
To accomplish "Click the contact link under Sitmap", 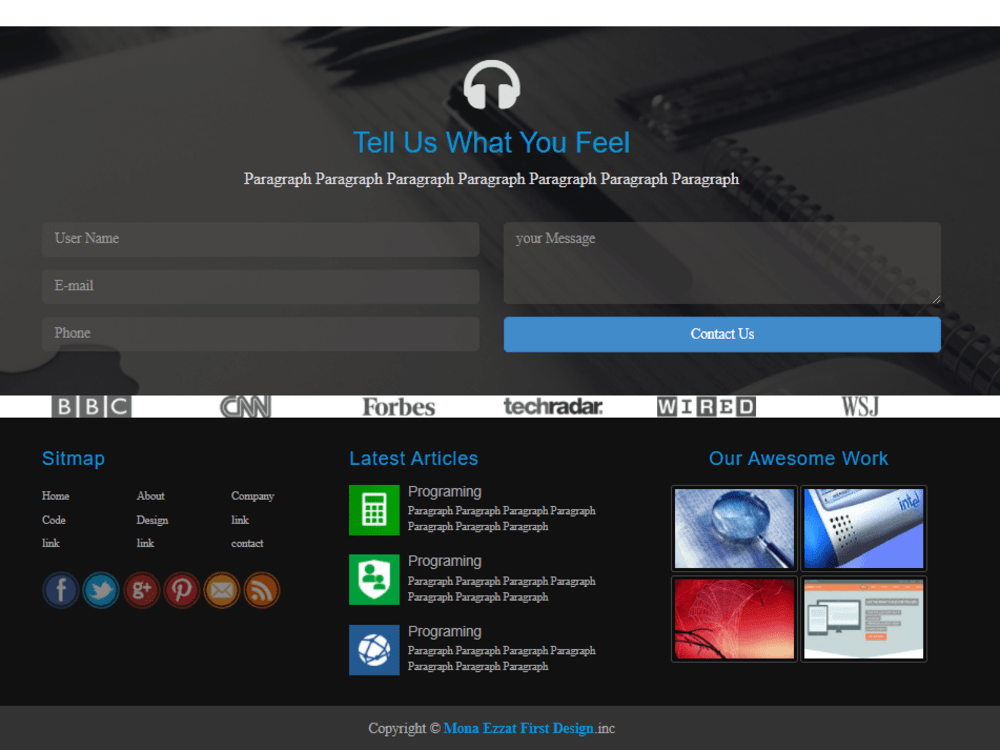I will [x=246, y=543].
